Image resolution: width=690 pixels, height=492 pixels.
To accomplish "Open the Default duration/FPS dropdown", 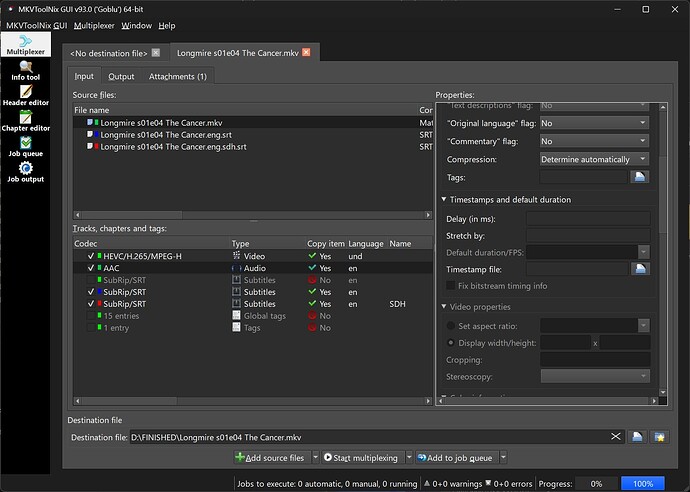I will [x=643, y=252].
